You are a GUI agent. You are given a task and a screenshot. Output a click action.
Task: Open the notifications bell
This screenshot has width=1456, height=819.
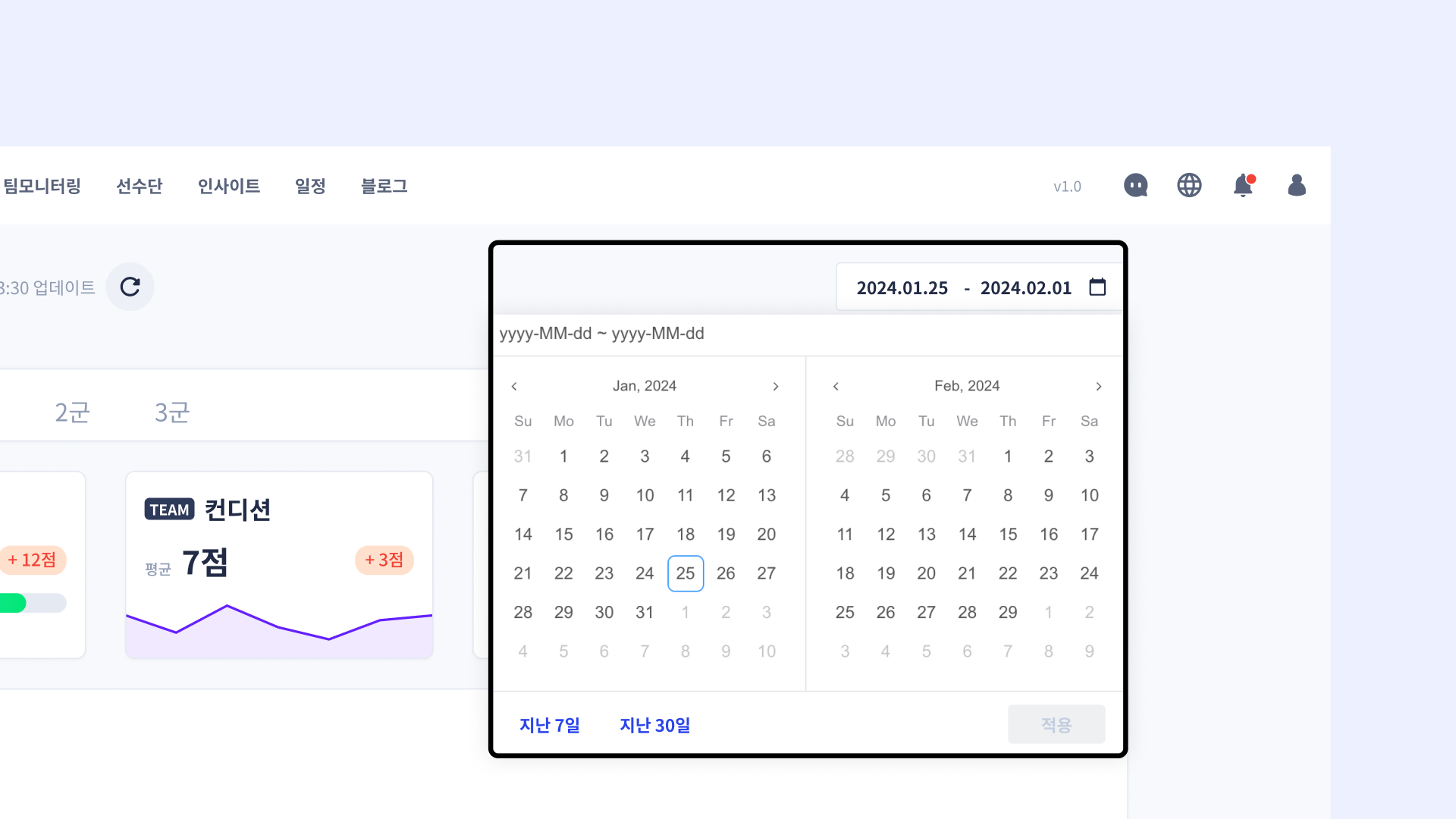coord(1242,186)
